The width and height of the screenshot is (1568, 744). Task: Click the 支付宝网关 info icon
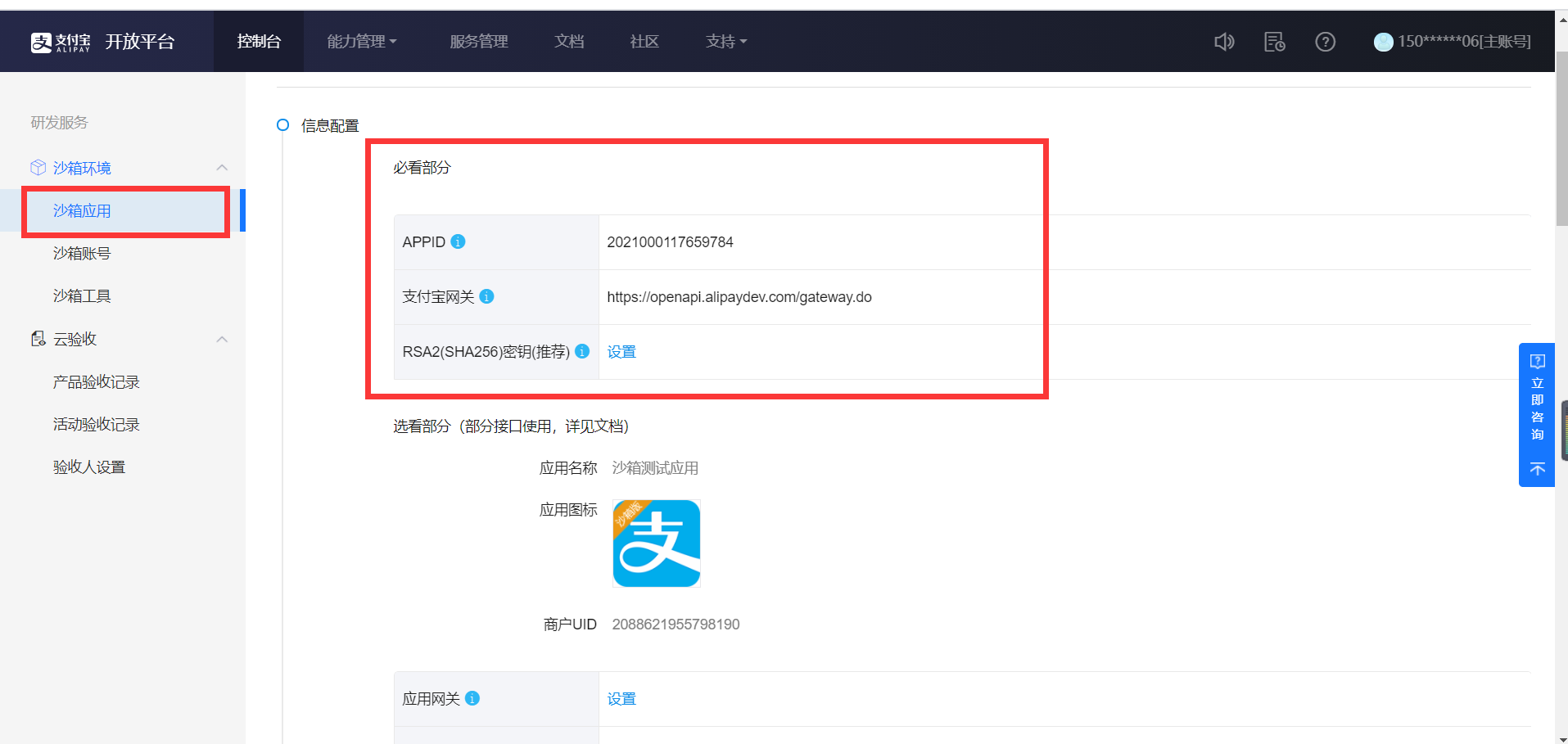point(486,296)
